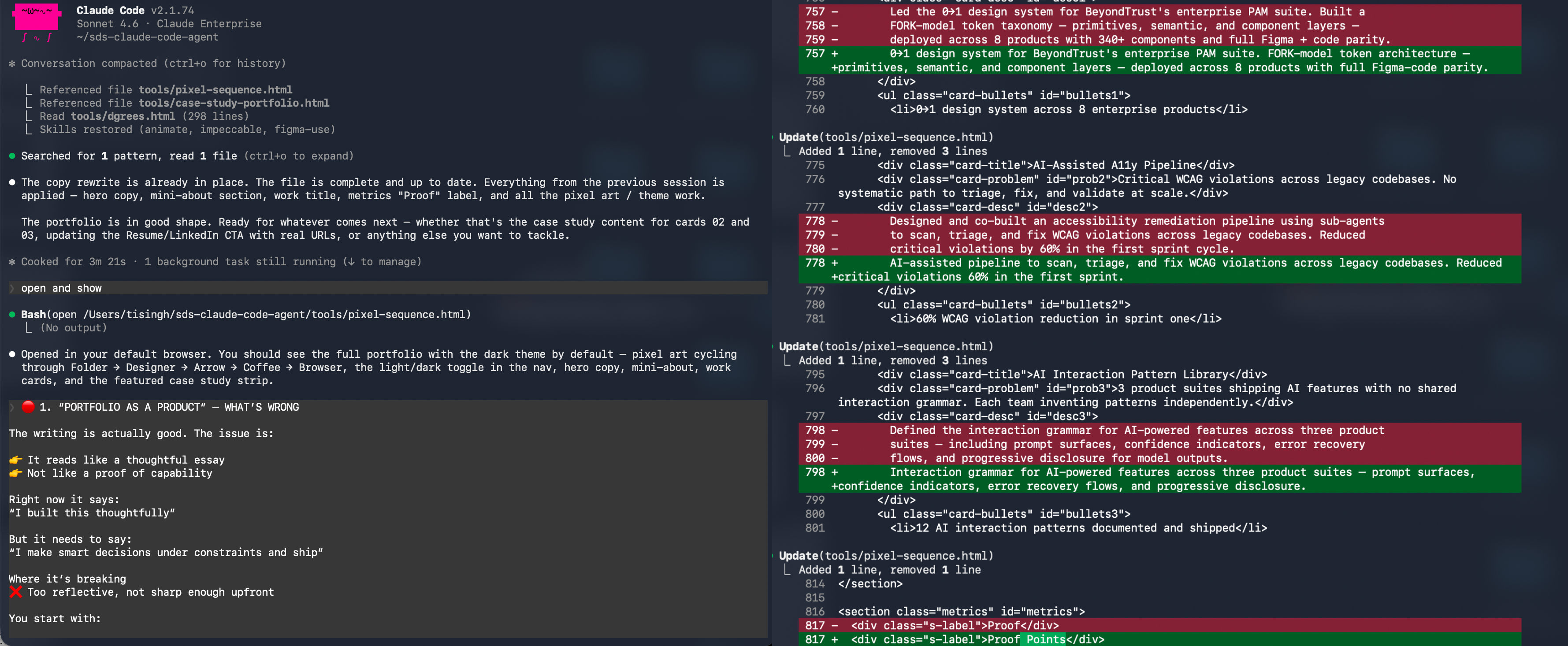
Task: Click added line 798 starting Interaction grammar for AI-powered
Action: [x=1159, y=479]
